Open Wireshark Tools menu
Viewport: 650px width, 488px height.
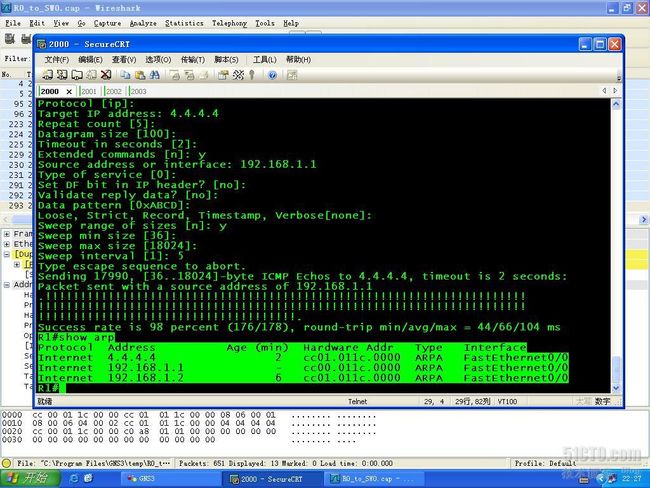264,23
